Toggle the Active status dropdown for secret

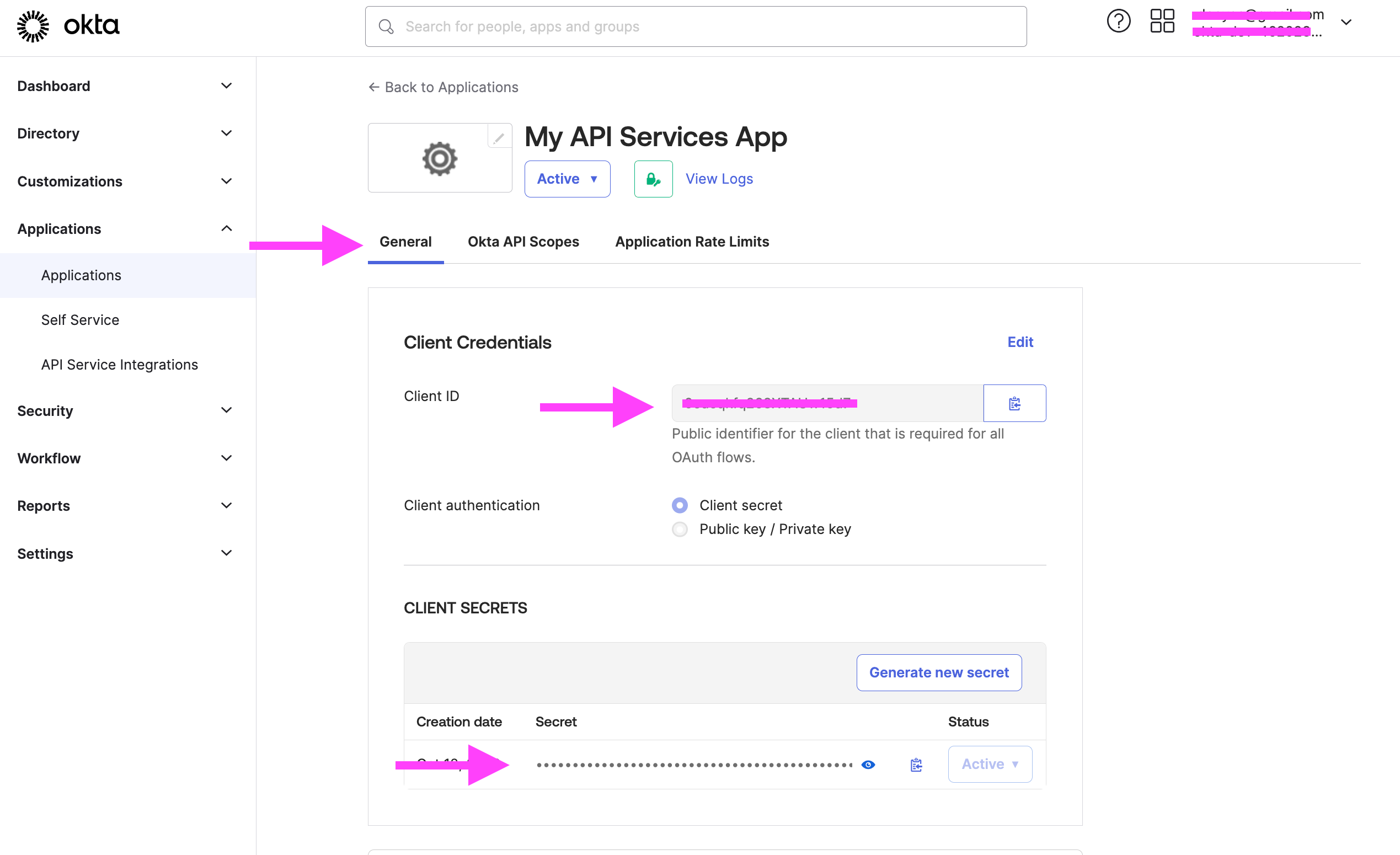point(989,764)
